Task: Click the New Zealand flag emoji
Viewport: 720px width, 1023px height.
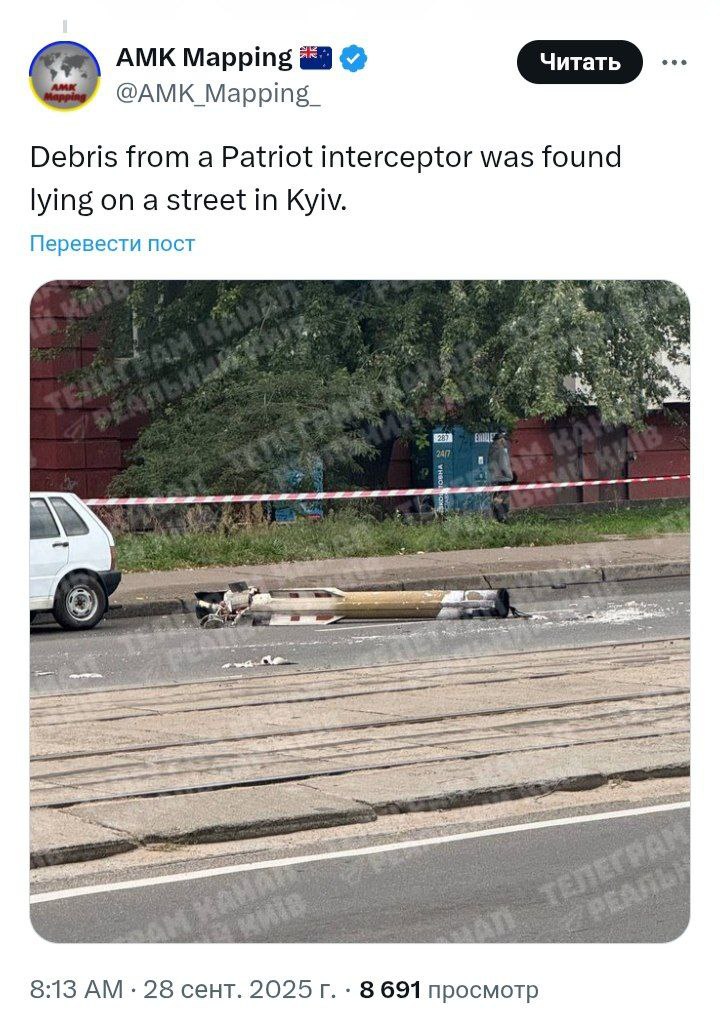Action: 316,58
